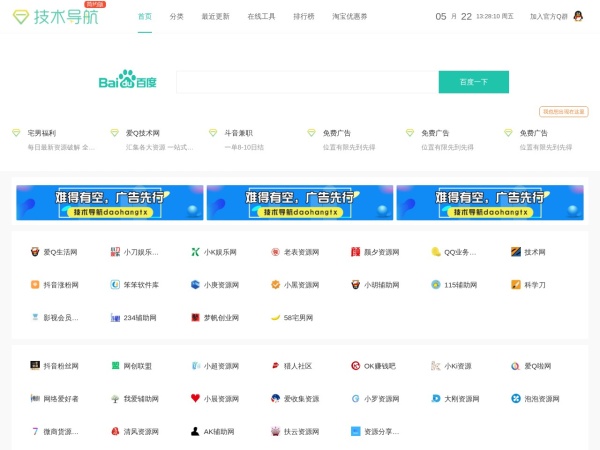The height and width of the screenshot is (450, 600).
Task: Click the 每日最新资源破解 description text
Action: point(61,147)
